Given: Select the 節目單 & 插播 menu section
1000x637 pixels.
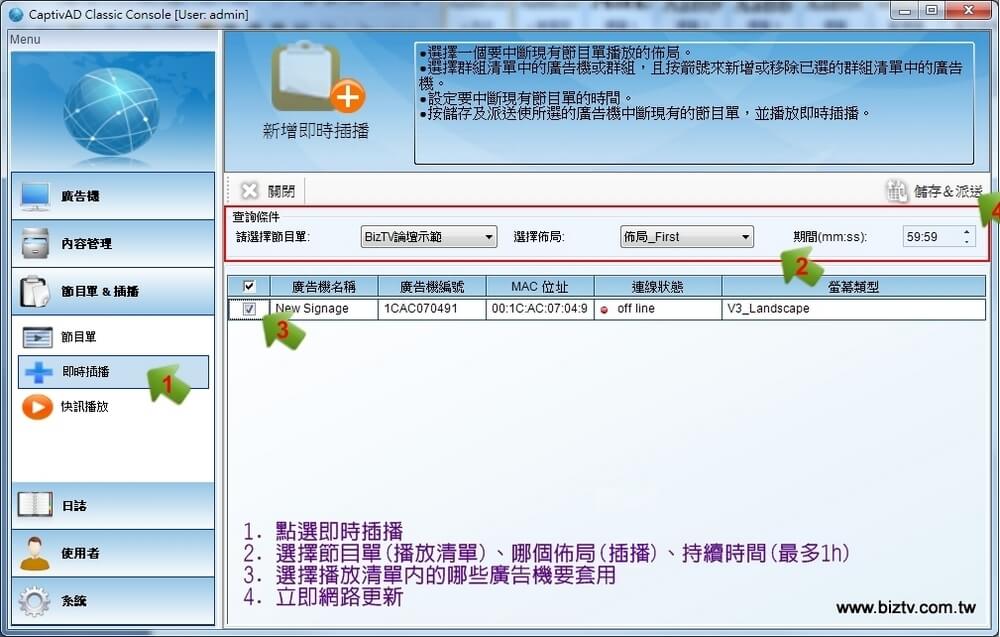Looking at the screenshot, I should pos(112,291).
